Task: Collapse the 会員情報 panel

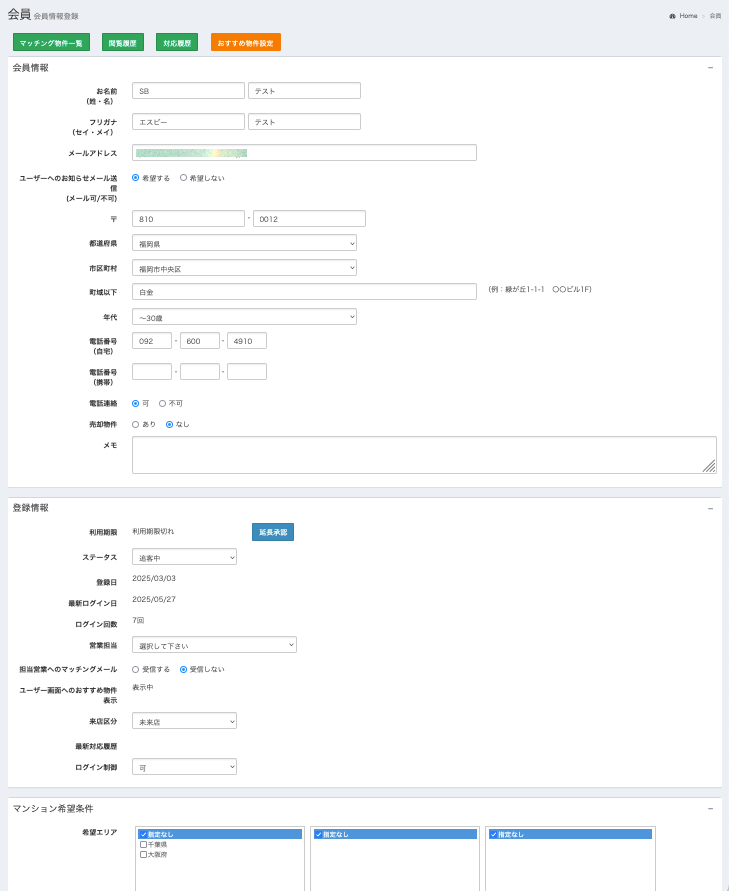Action: tap(710, 68)
